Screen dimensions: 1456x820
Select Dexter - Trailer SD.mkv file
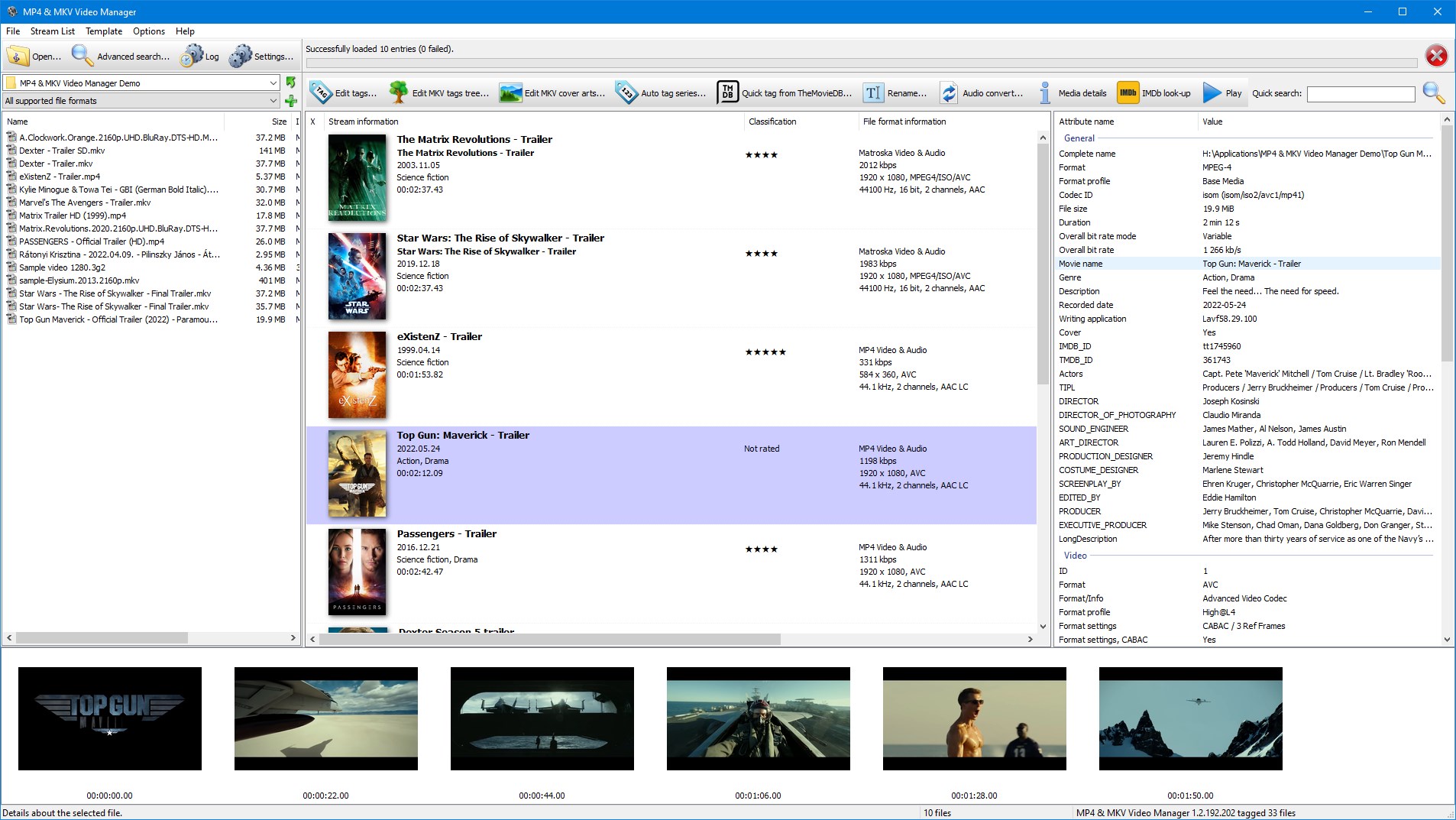[x=62, y=151]
